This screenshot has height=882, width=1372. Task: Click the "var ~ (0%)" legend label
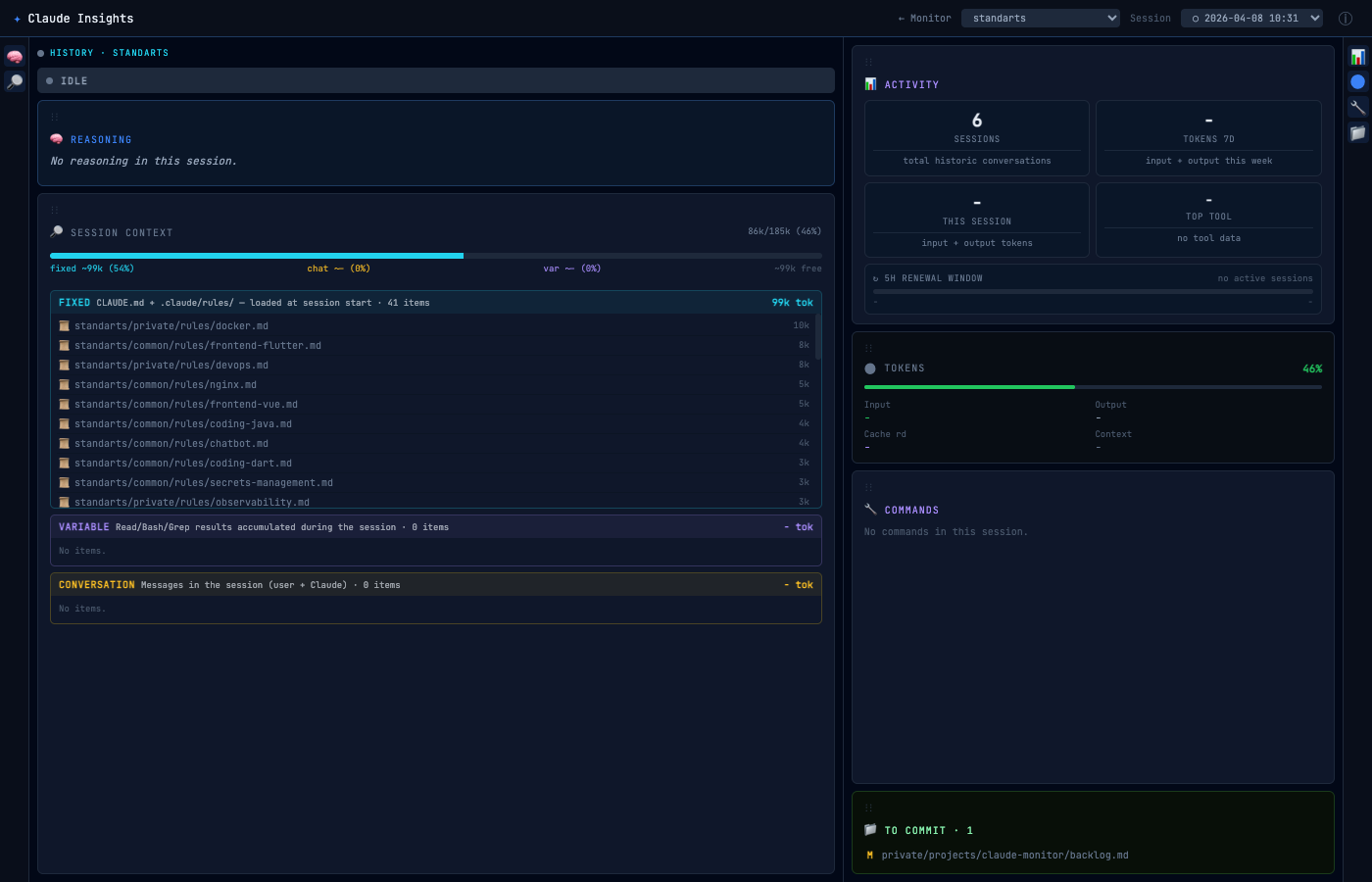[x=572, y=269]
